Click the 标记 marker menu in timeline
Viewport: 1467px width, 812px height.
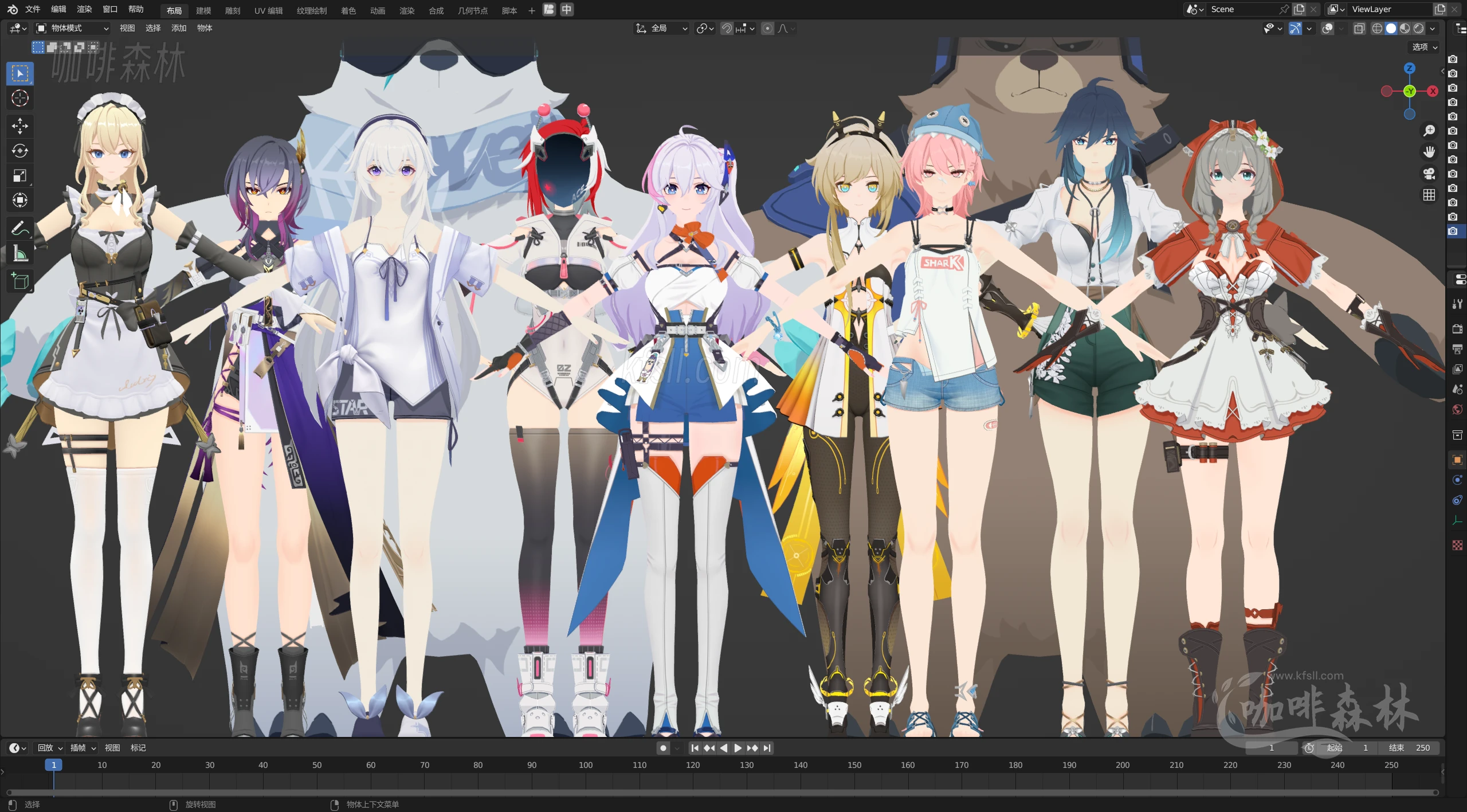[x=138, y=748]
